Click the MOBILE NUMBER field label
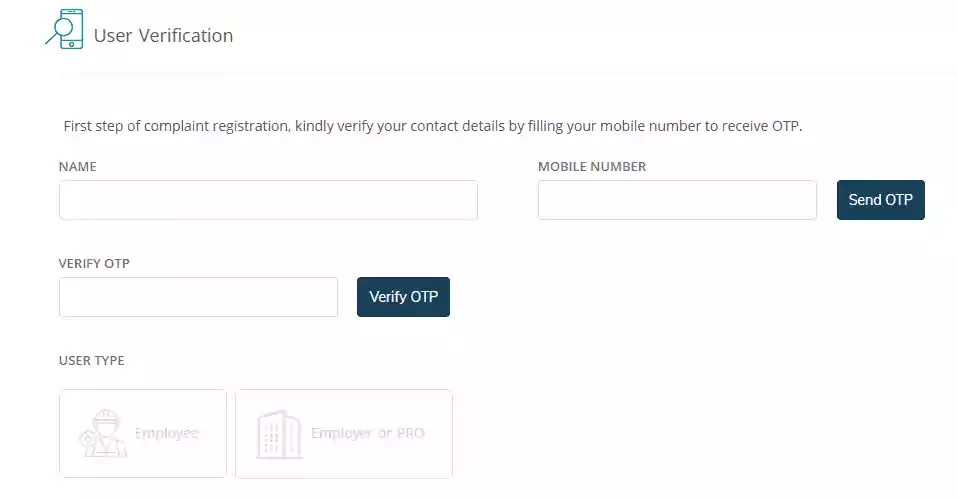 [x=592, y=166]
